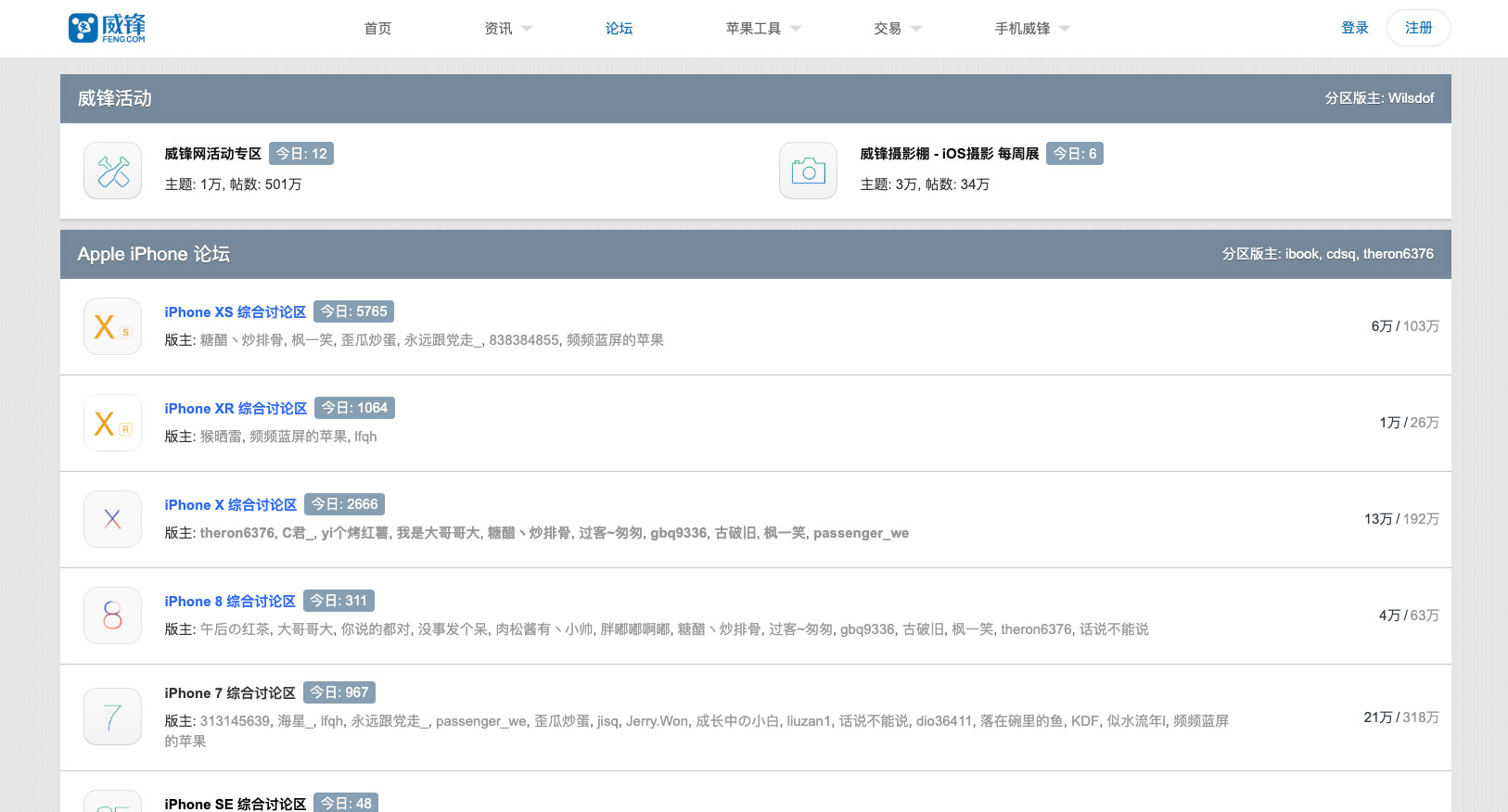
Task: Open 威锋网活动专区 forum link
Action: point(213,154)
